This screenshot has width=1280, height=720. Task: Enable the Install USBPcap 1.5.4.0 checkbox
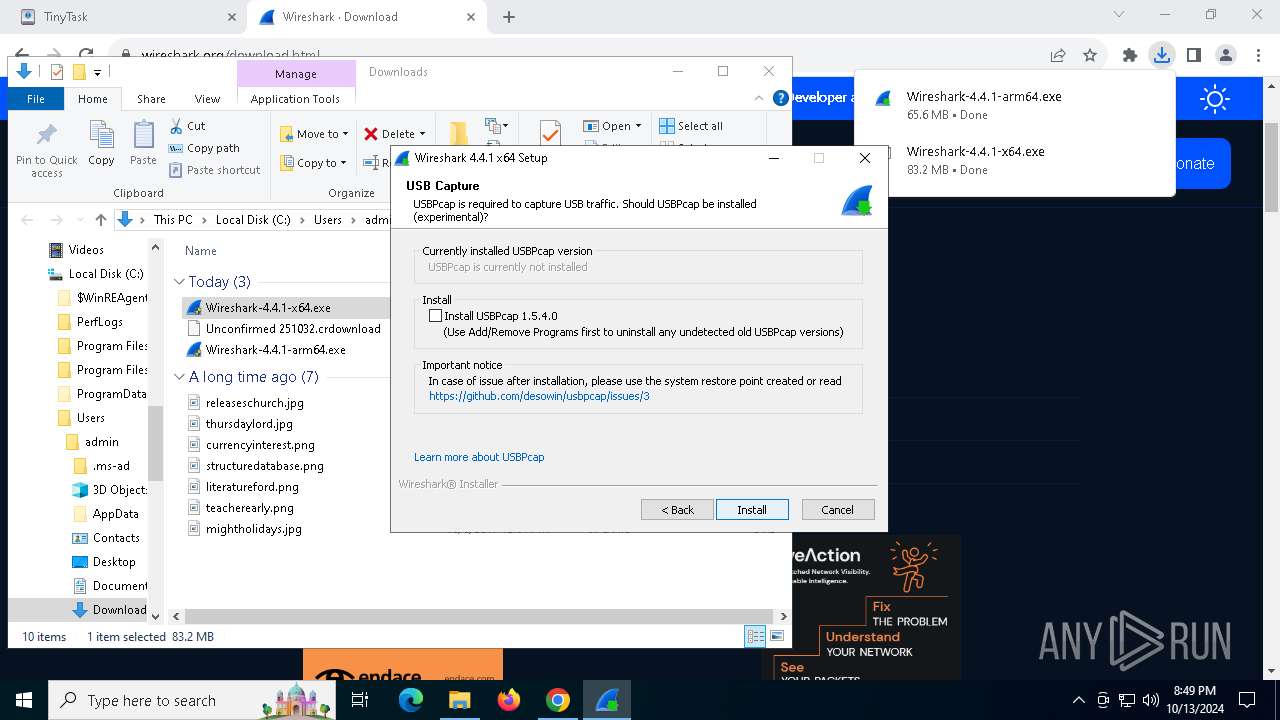click(435, 315)
